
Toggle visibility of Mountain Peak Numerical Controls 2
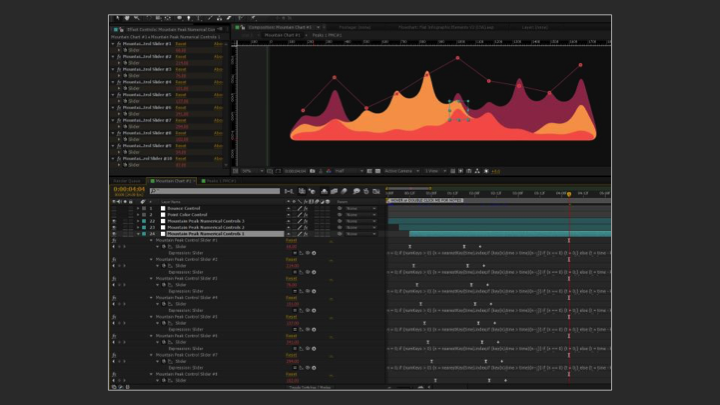click(x=114, y=227)
